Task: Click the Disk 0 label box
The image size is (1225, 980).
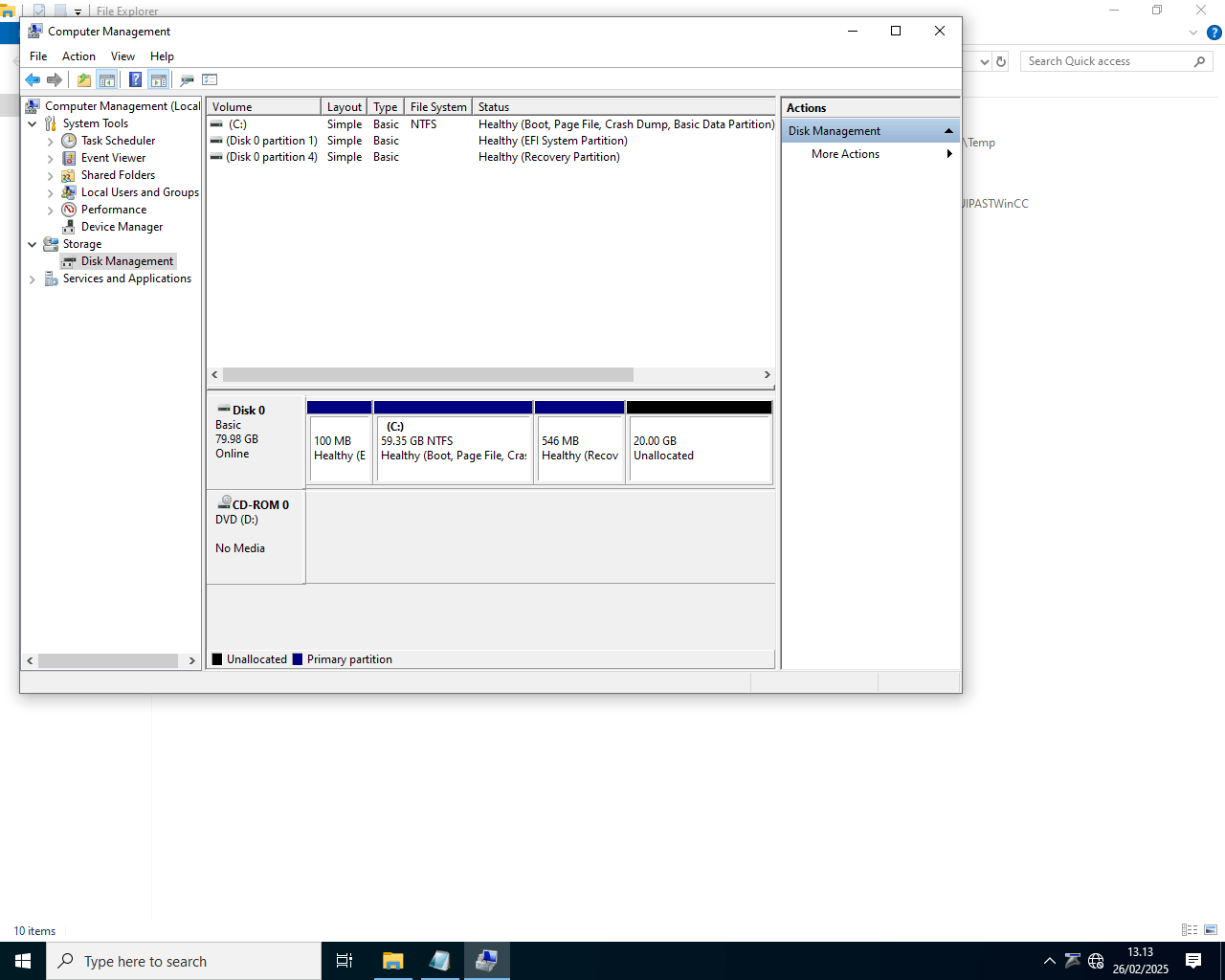Action: (256, 442)
